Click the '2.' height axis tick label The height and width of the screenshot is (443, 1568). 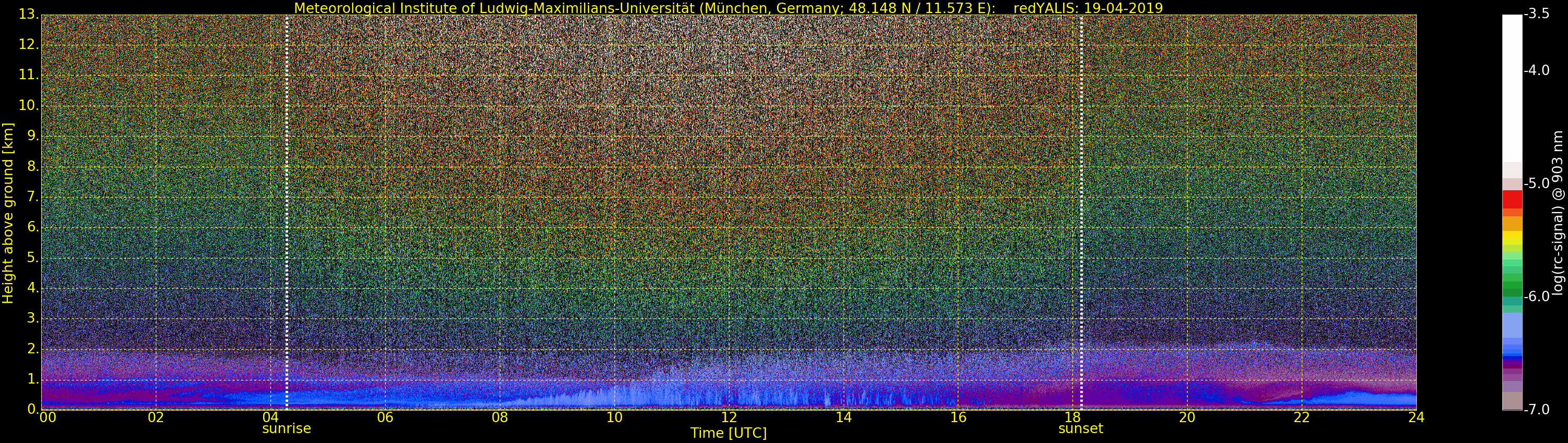pos(32,349)
